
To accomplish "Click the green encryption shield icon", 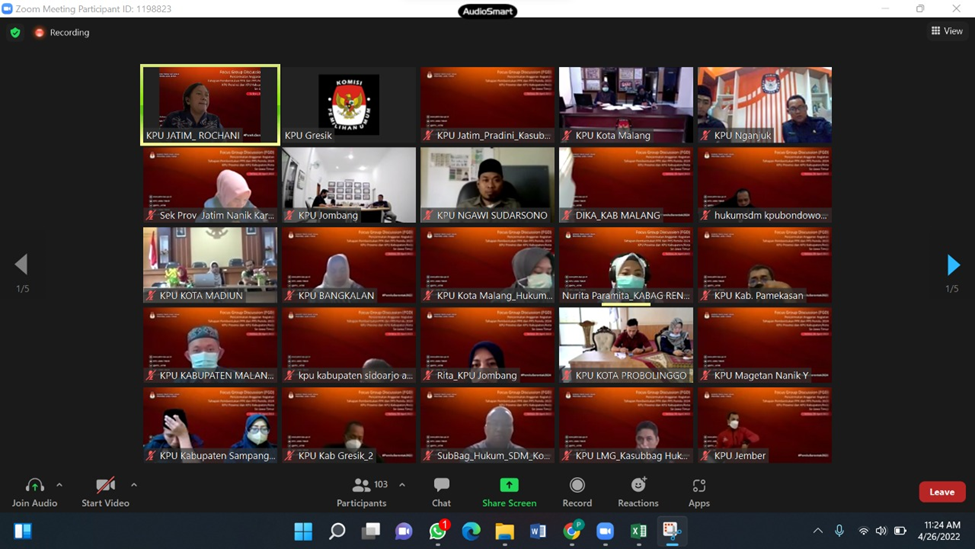I will click(15, 32).
